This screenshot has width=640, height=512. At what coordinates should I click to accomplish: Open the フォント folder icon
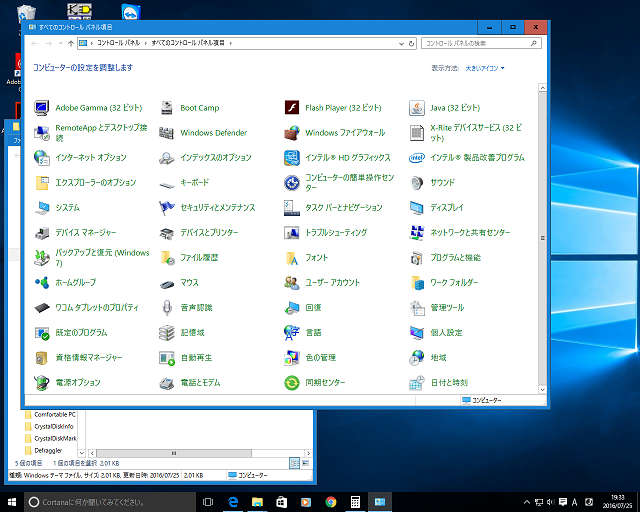(291, 258)
